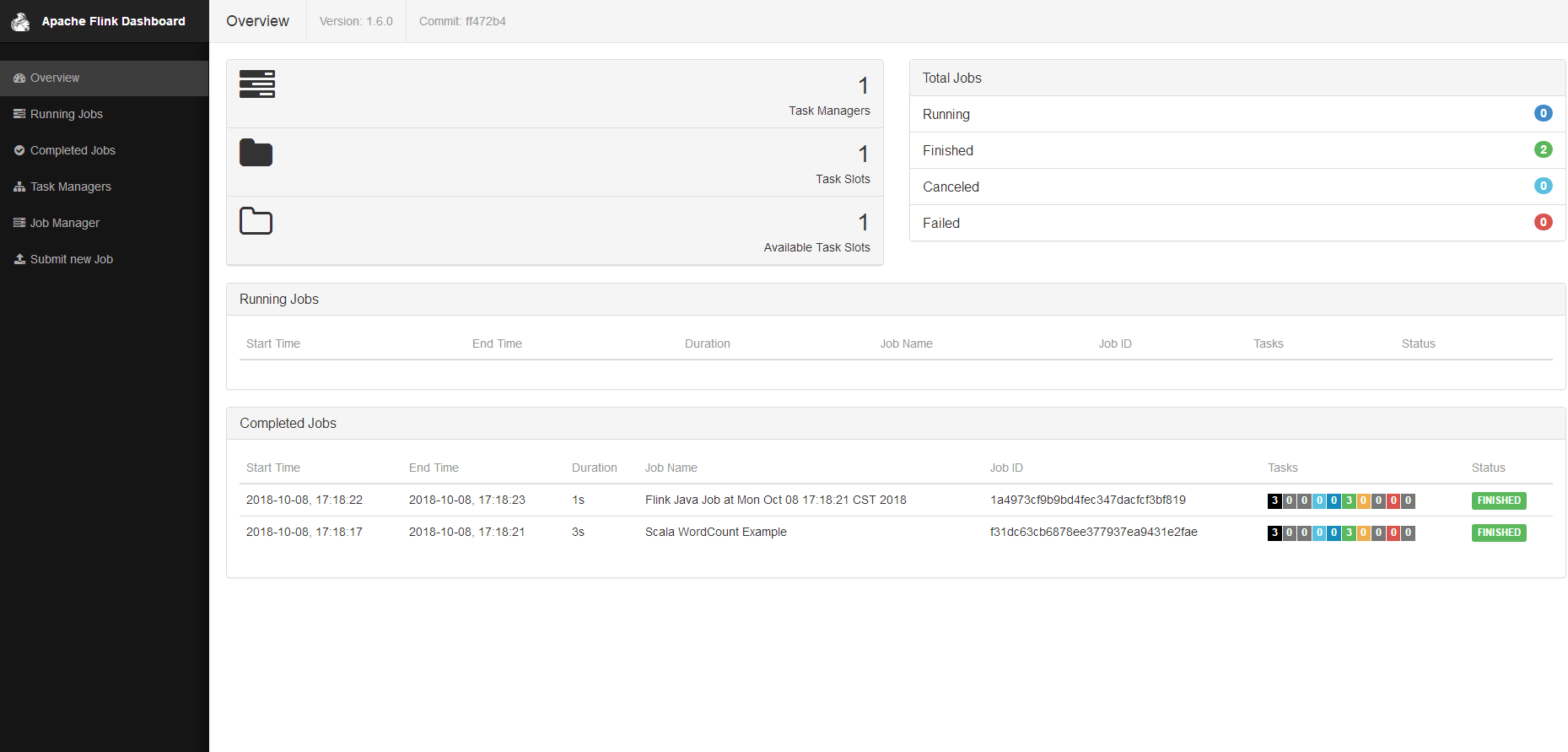
Task: Click FINISHED status of Scala WordCount job
Action: [1499, 533]
